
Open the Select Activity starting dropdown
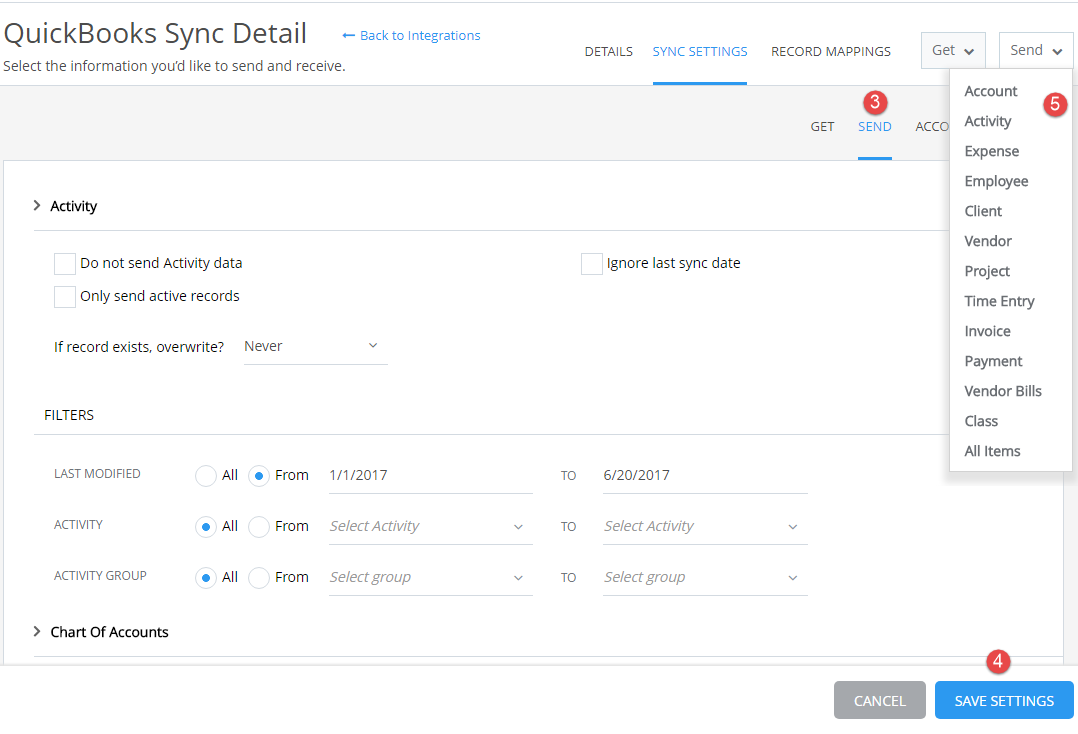(x=428, y=525)
